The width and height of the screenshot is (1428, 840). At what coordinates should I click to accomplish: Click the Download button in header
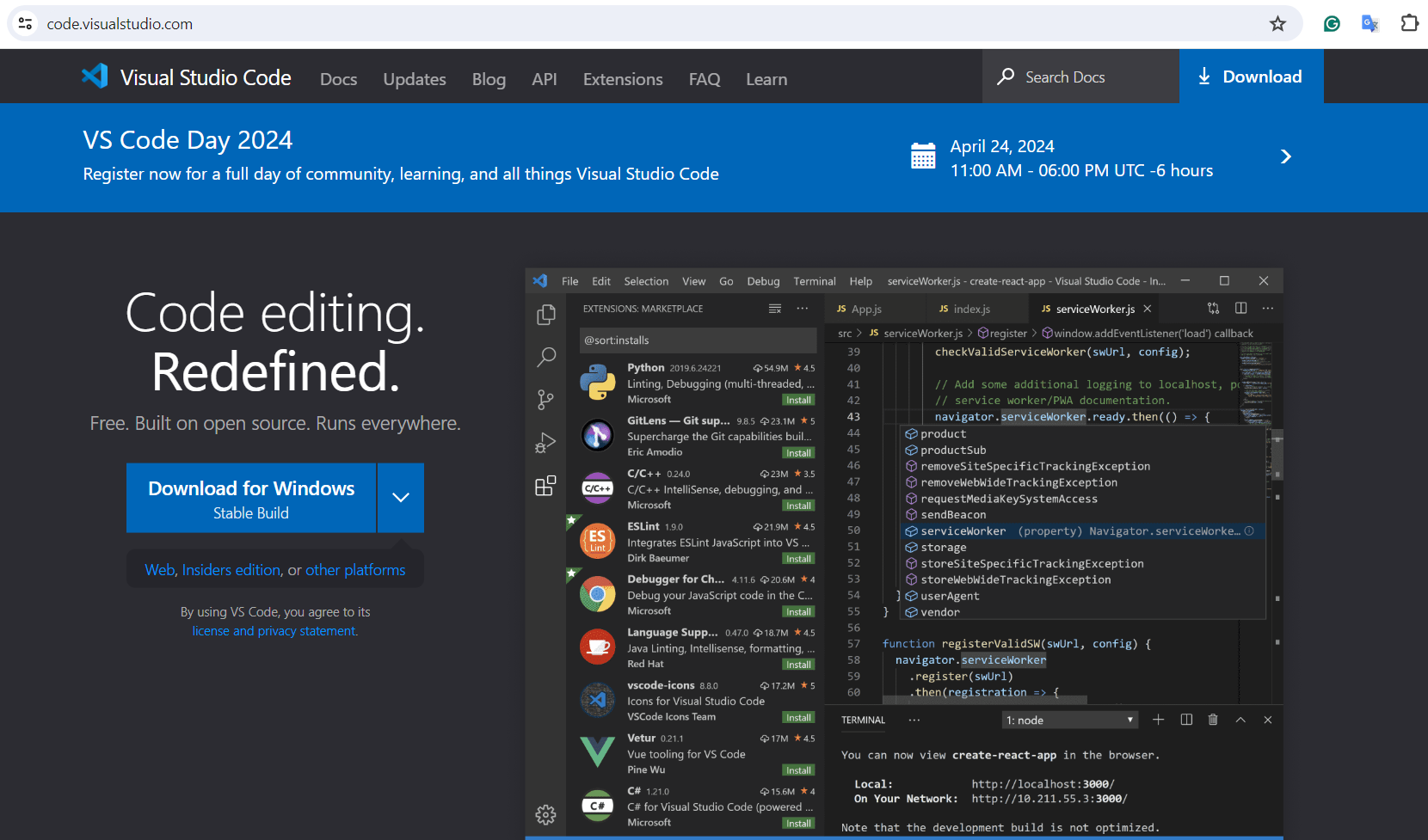(x=1251, y=77)
